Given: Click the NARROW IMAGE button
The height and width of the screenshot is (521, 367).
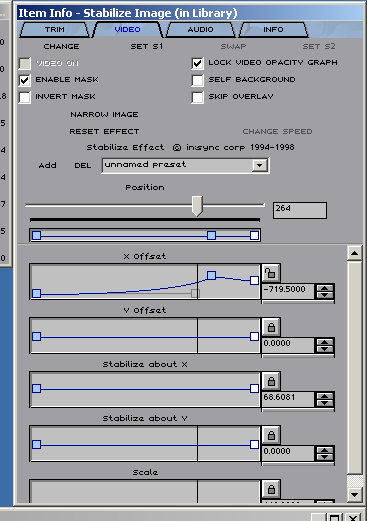Looking at the screenshot, I should (x=104, y=114).
